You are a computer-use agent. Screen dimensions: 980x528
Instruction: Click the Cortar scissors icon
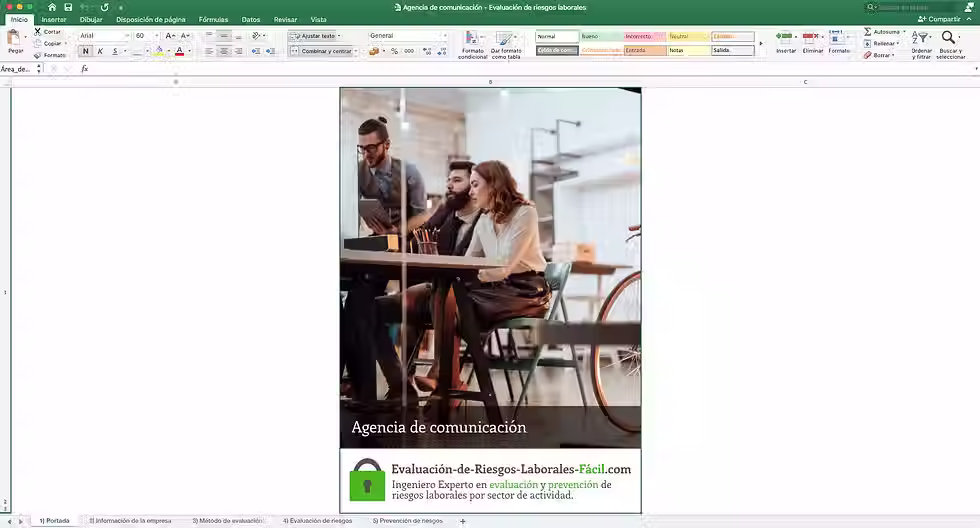38,32
